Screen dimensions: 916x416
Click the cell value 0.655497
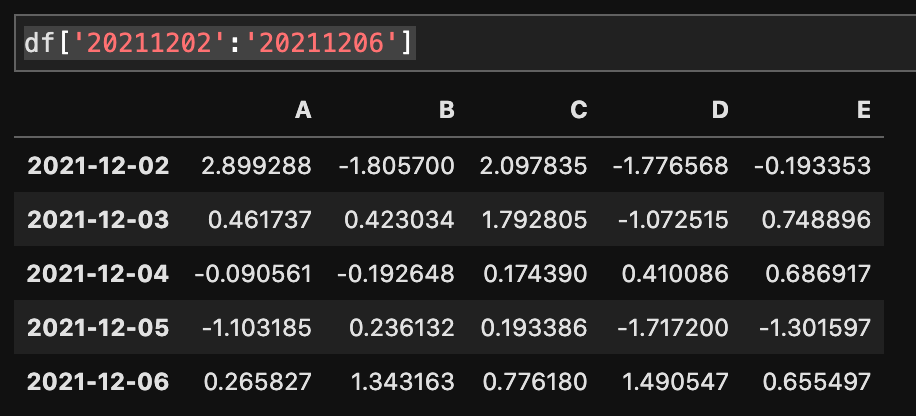pyautogui.click(x=817, y=382)
